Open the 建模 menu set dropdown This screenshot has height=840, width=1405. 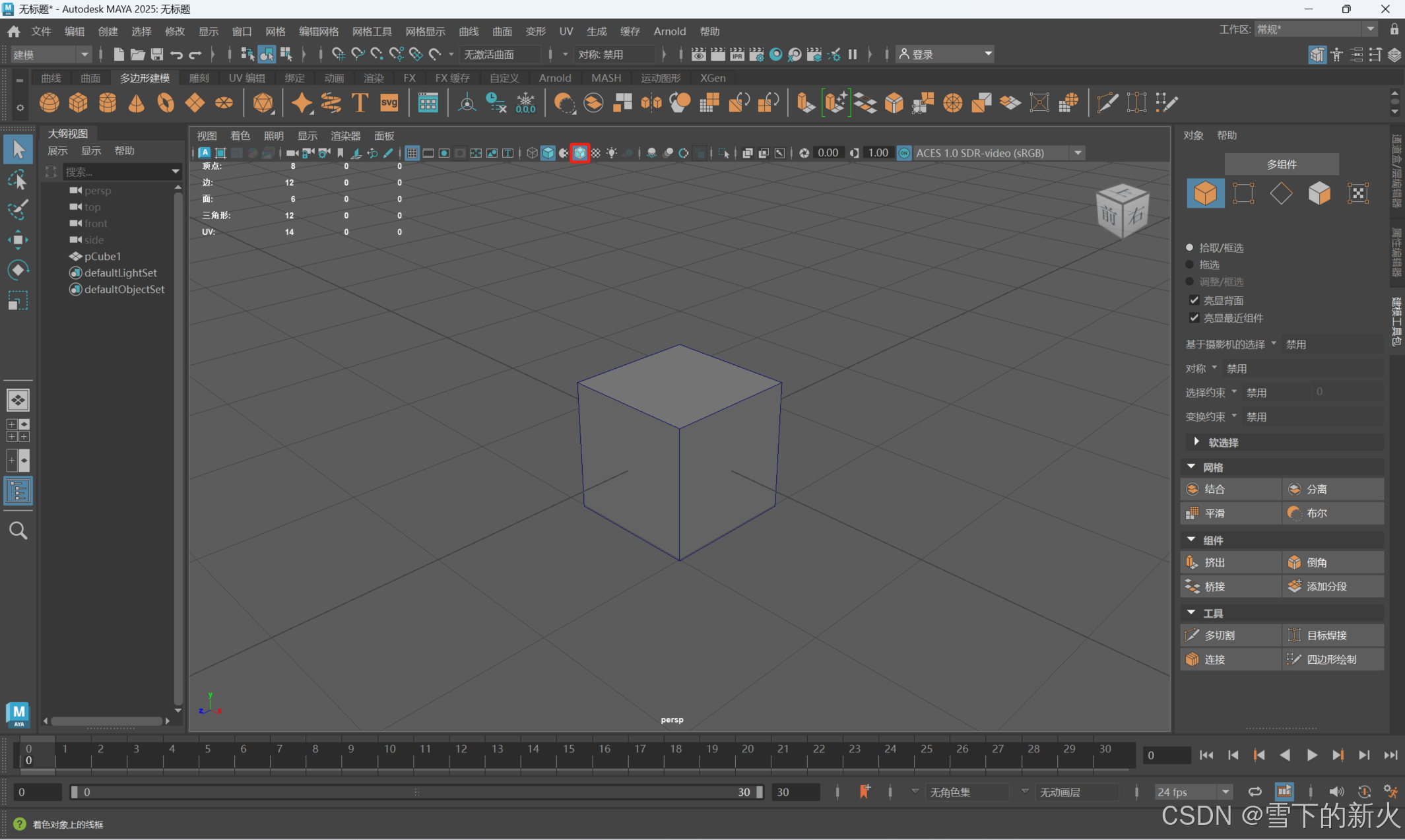(50, 55)
